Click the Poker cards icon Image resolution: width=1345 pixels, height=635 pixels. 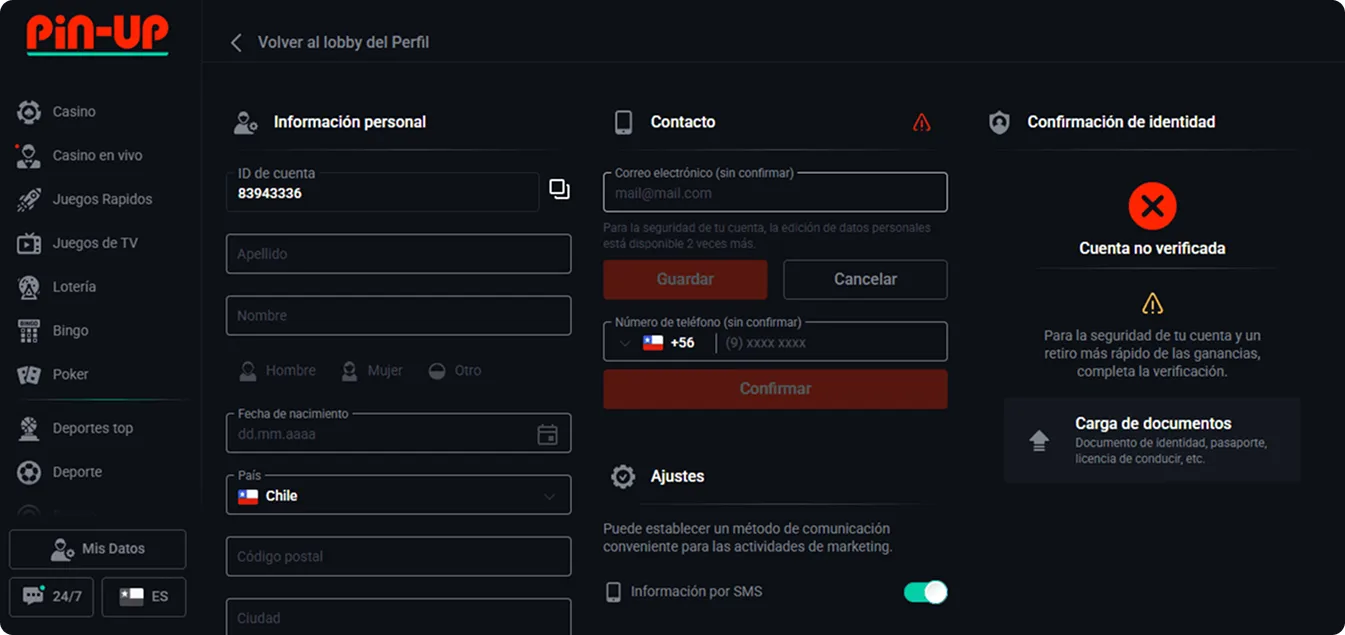(x=27, y=374)
